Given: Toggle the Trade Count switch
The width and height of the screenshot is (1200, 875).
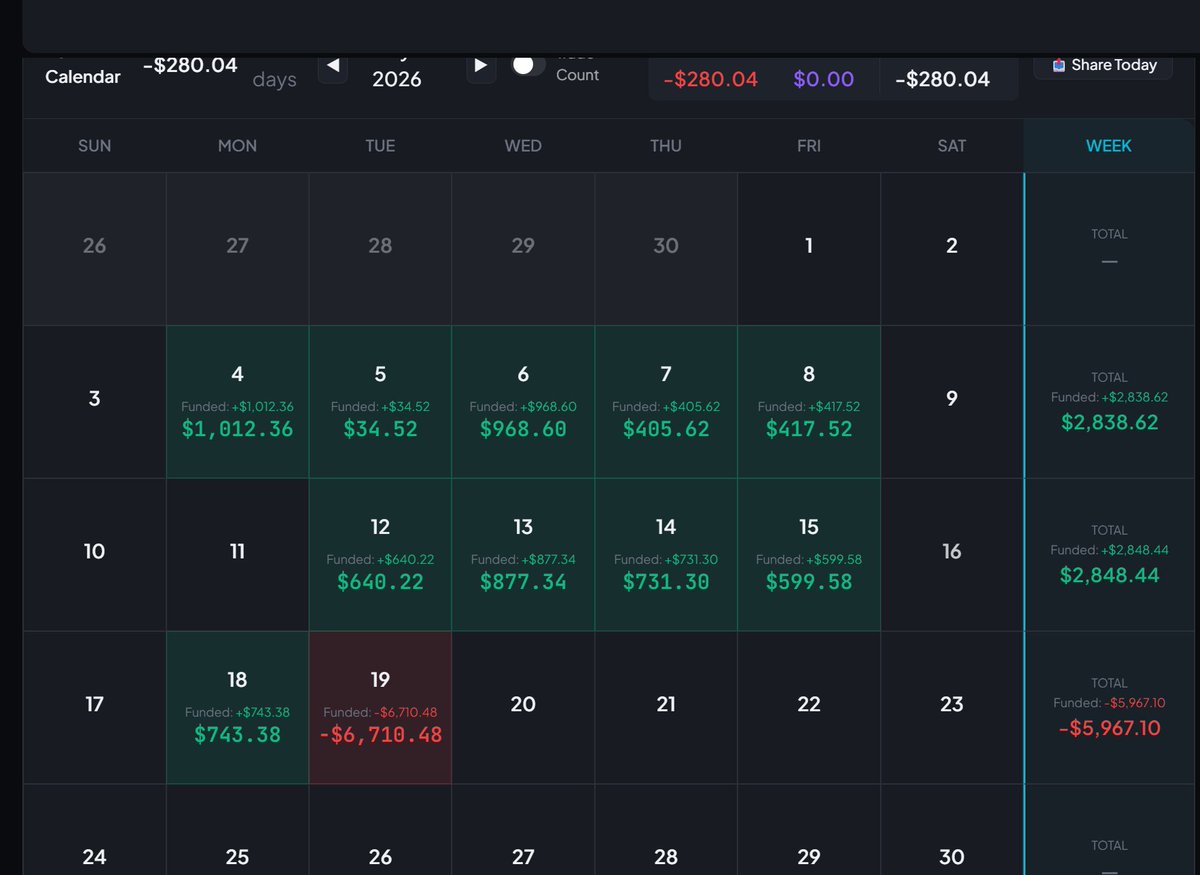Looking at the screenshot, I should [528, 65].
